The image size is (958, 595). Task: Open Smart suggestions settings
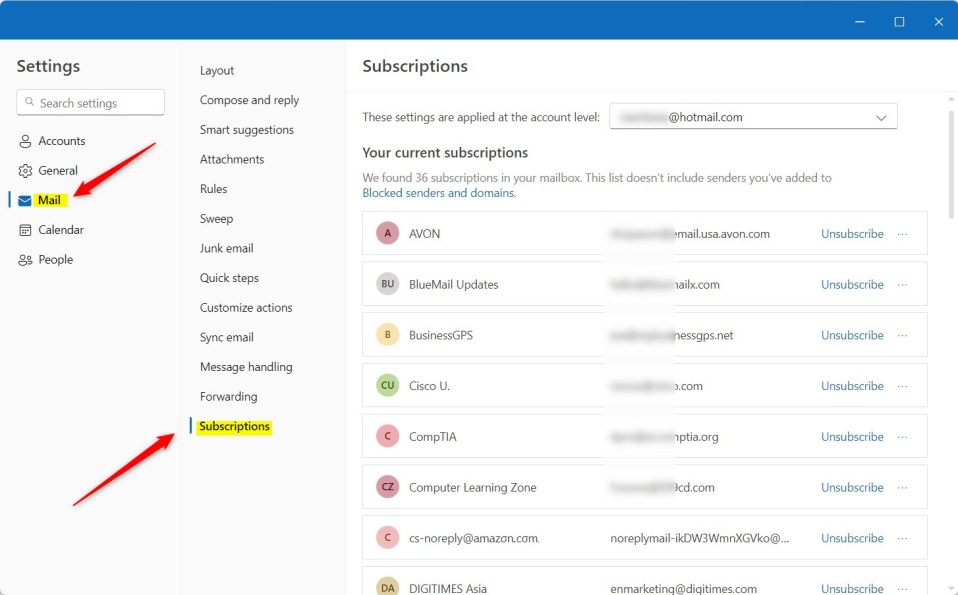pyautogui.click(x=246, y=130)
